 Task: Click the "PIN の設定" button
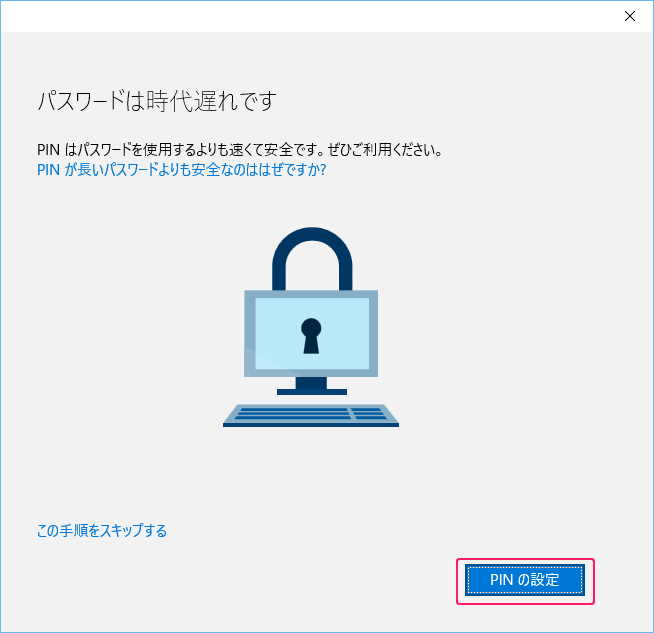525,580
